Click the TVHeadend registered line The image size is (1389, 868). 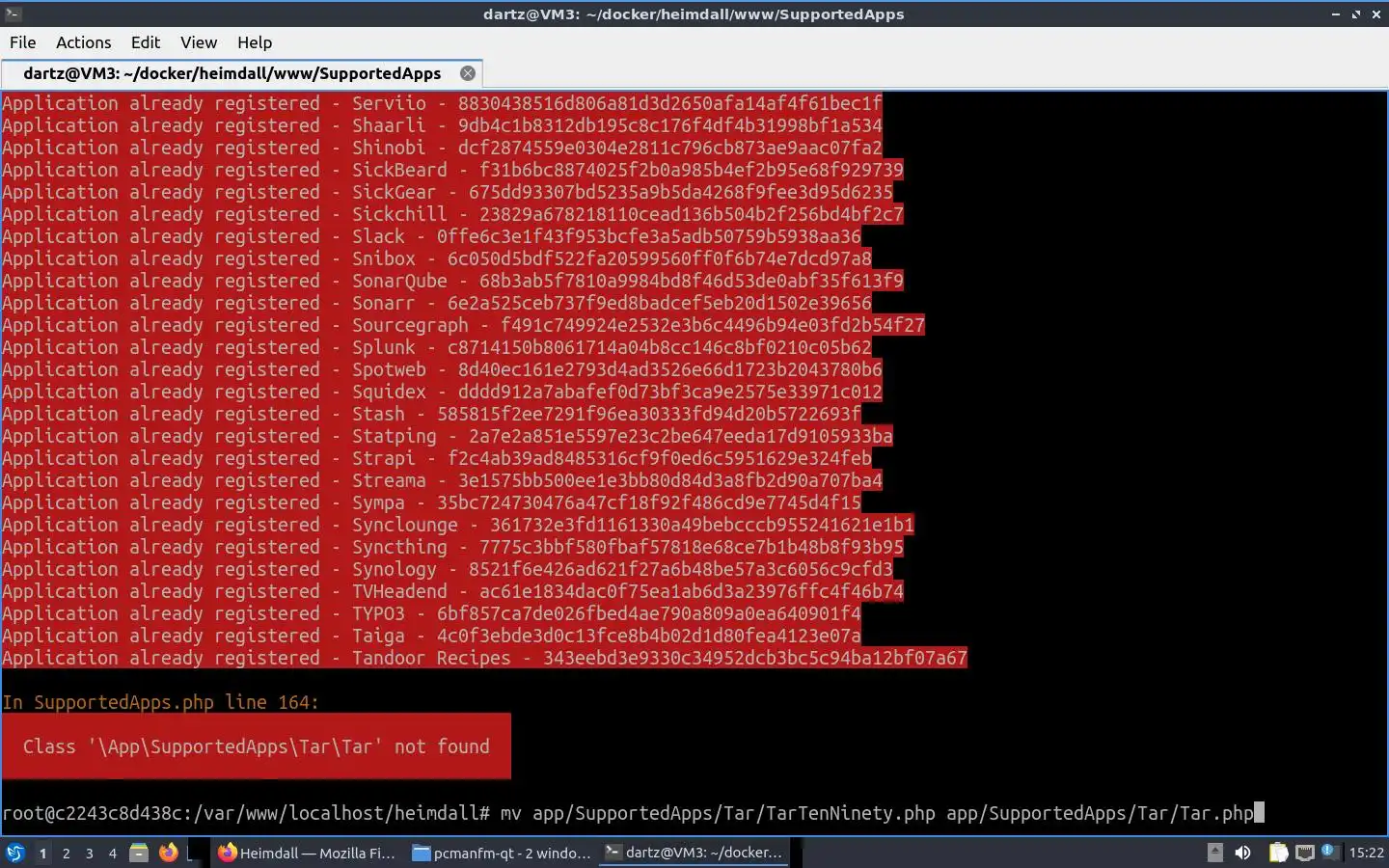pyautogui.click(x=452, y=591)
